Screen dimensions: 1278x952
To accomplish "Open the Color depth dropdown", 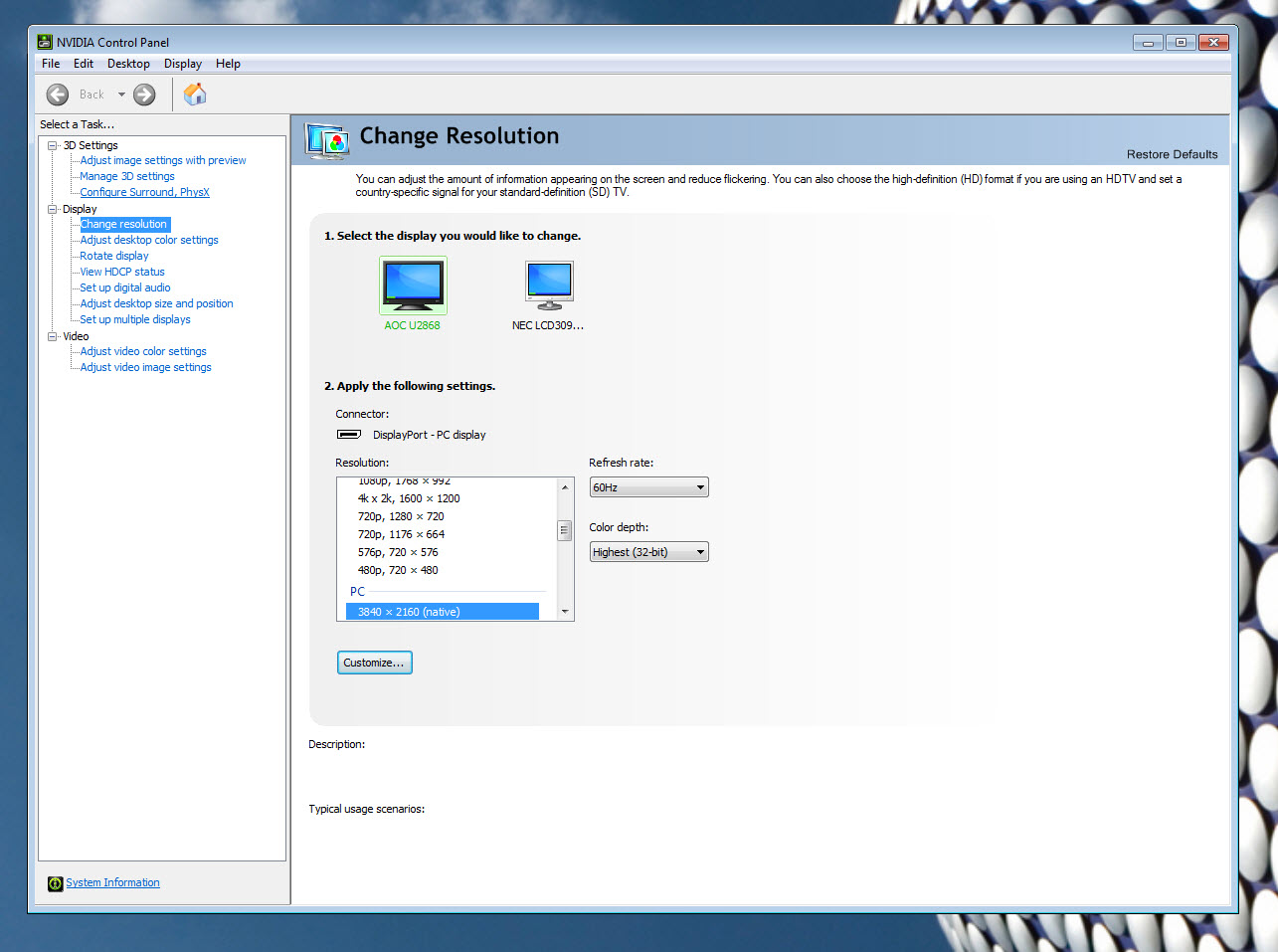I will 649,552.
